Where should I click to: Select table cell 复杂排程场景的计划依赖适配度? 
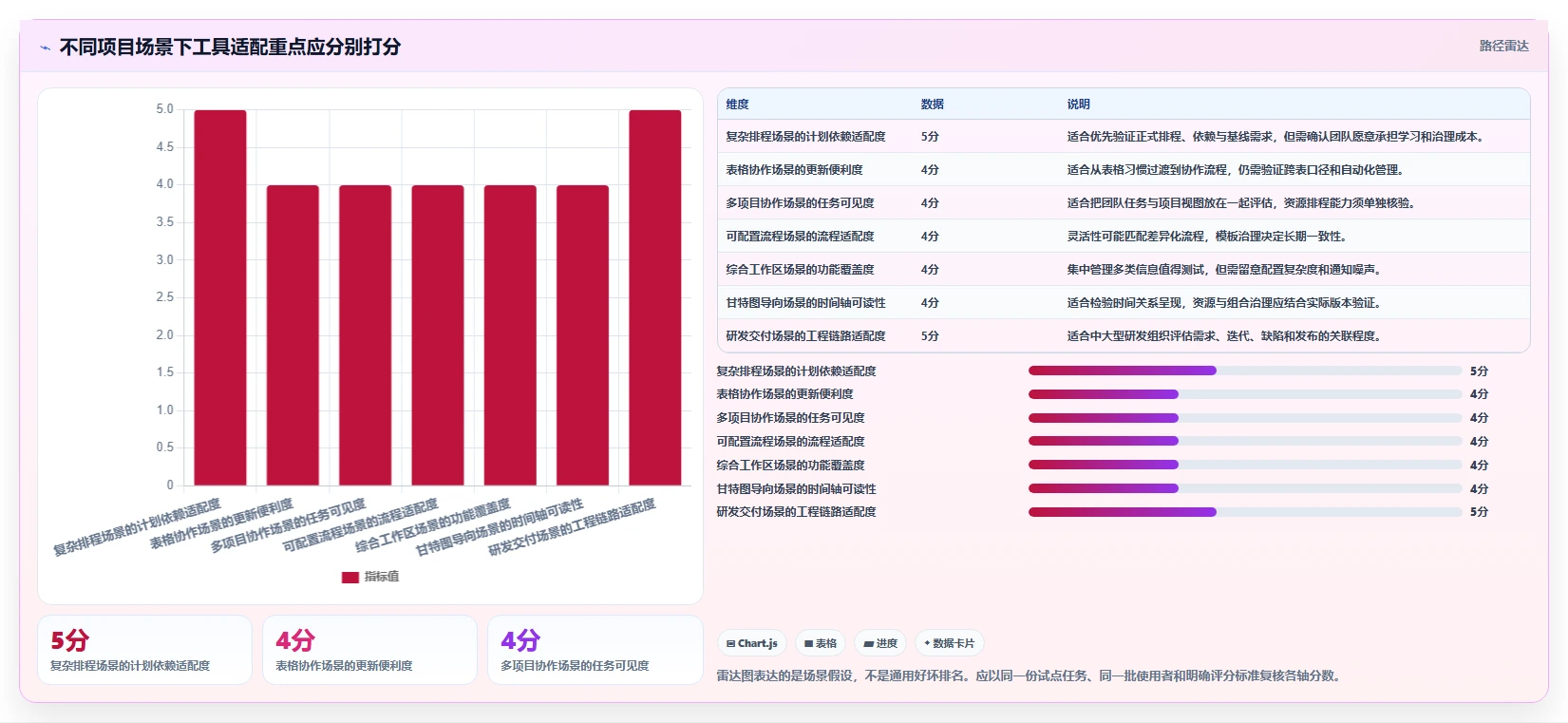pos(805,137)
